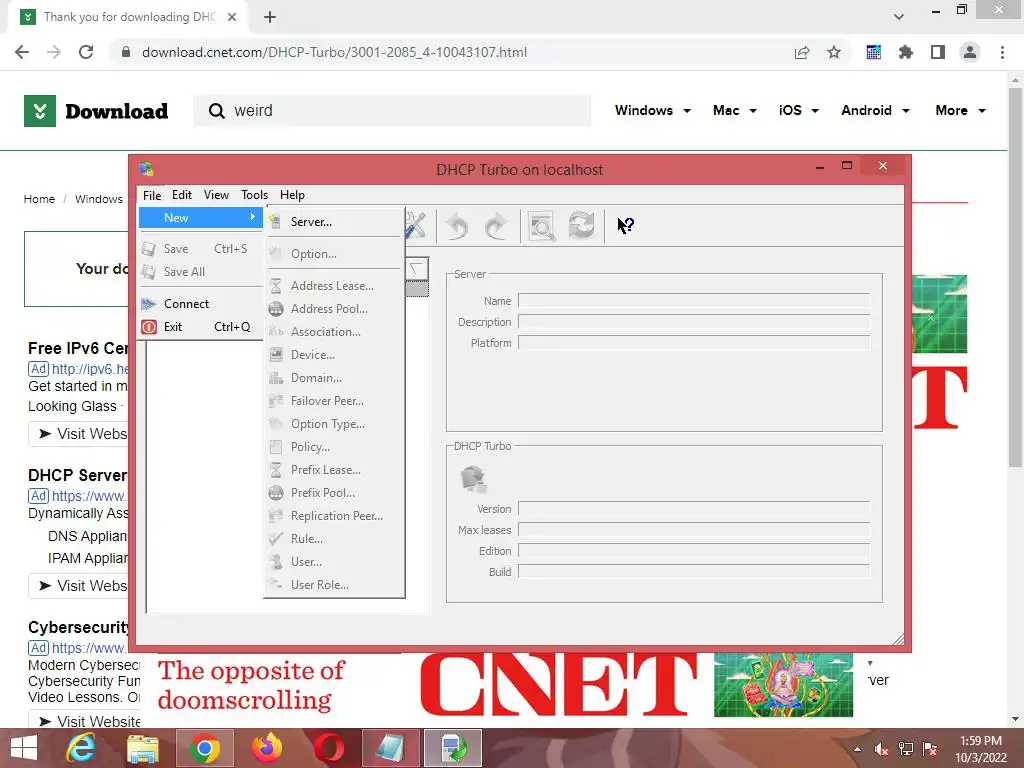Select Policy... menu entry
The width and height of the screenshot is (1024, 768).
tap(334, 447)
